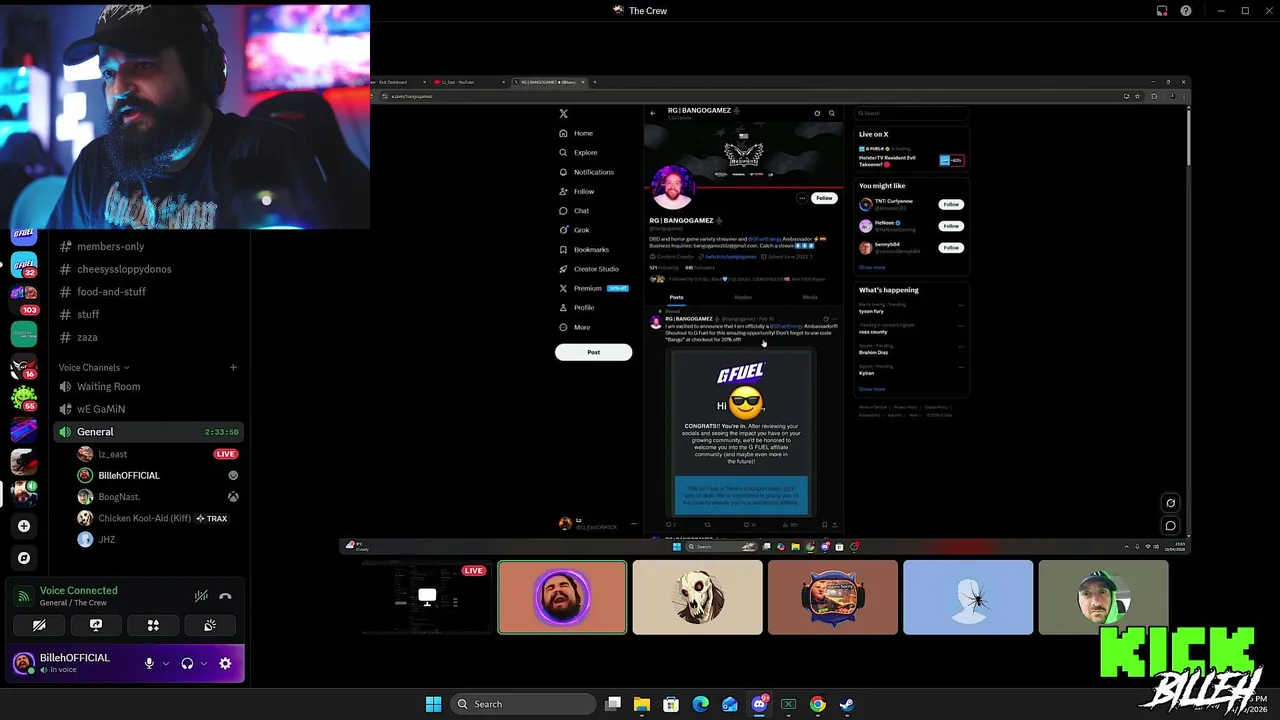
Task: Add a server plus button
Action: point(24,526)
